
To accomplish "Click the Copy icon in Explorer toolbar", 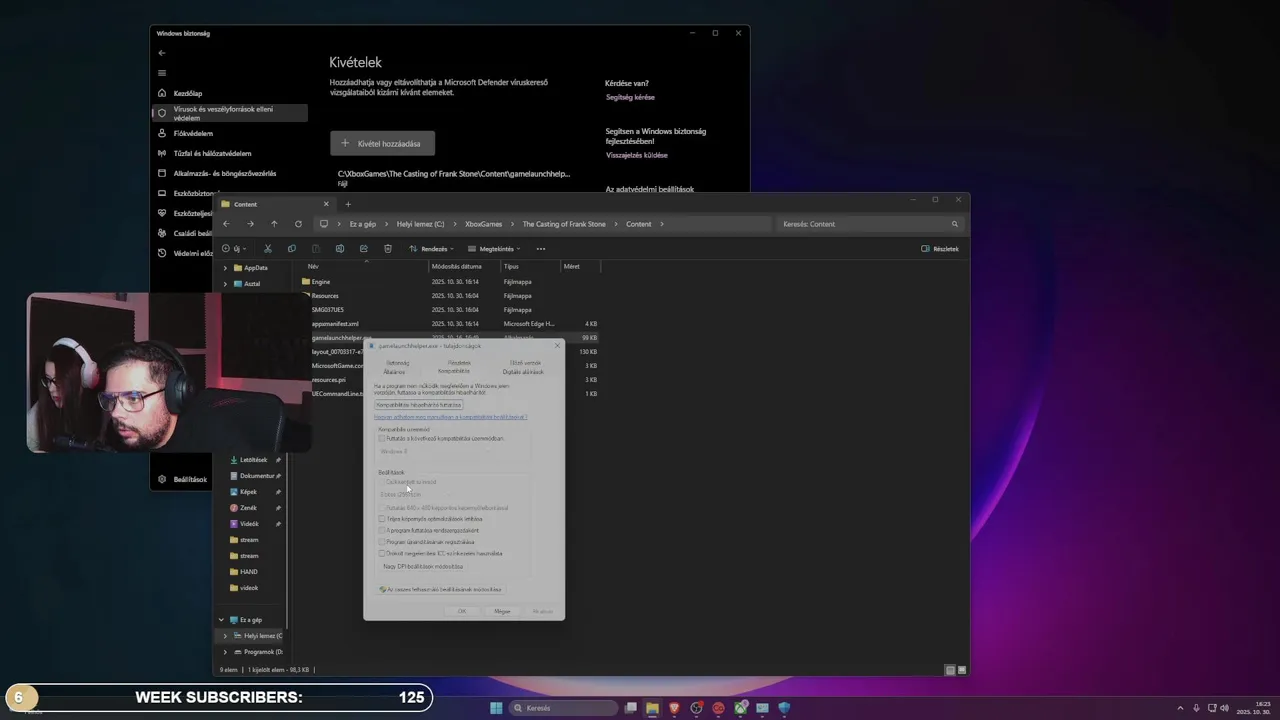I will point(291,249).
